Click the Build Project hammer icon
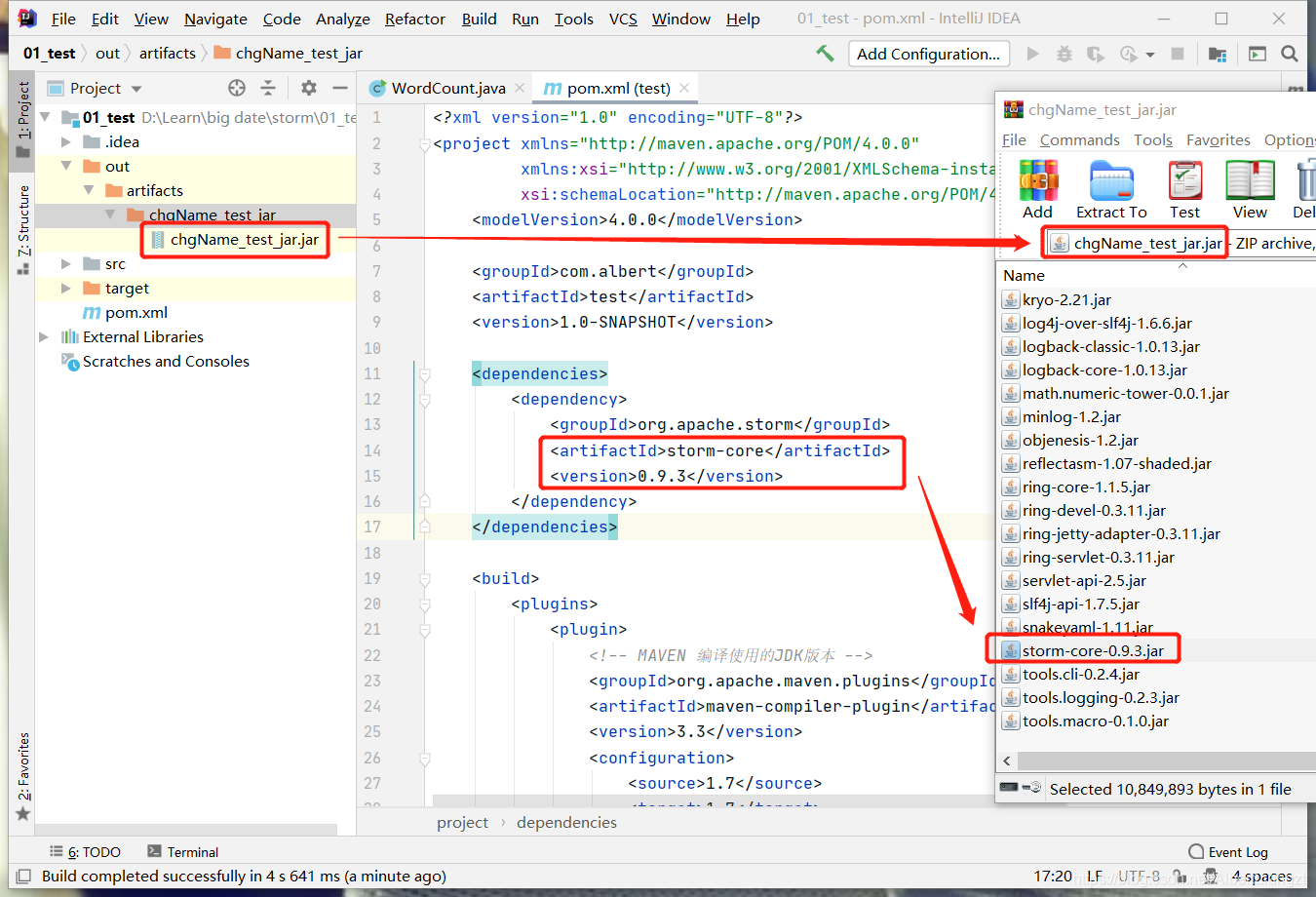Viewport: 1316px width, 897px height. click(x=825, y=54)
